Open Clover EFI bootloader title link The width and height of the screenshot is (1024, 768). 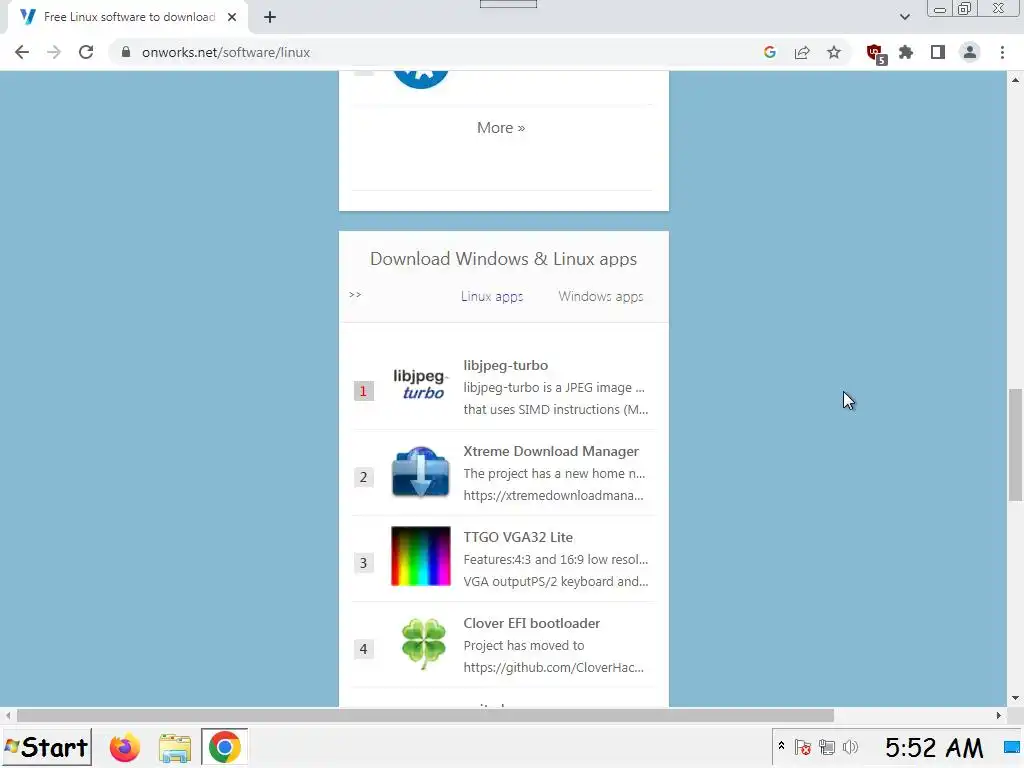click(x=532, y=623)
